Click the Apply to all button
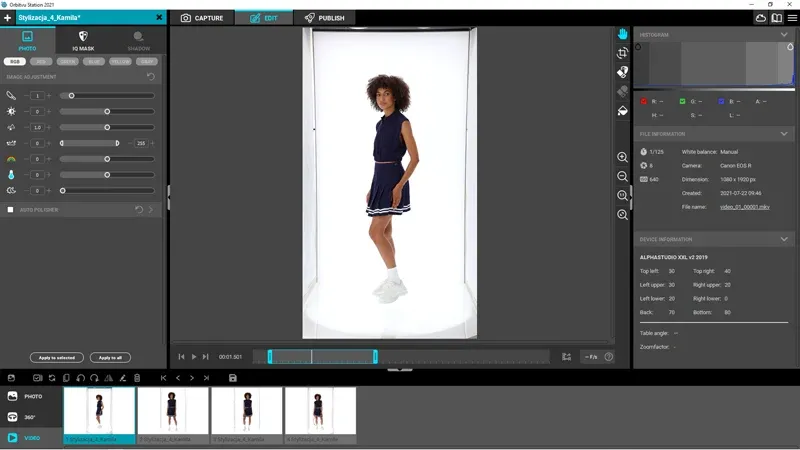Image resolution: width=800 pixels, height=450 pixels. point(110,357)
